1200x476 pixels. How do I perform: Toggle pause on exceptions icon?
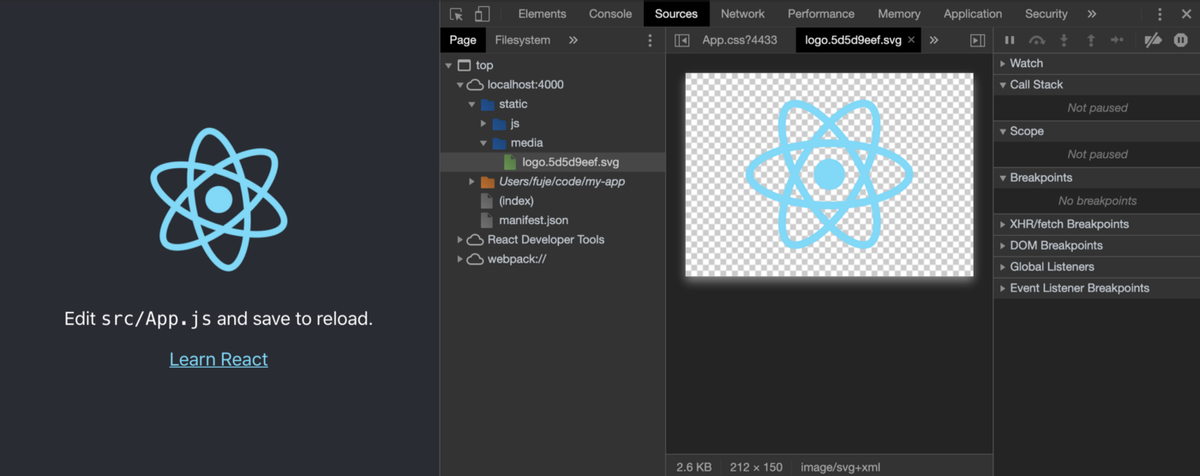(1181, 40)
